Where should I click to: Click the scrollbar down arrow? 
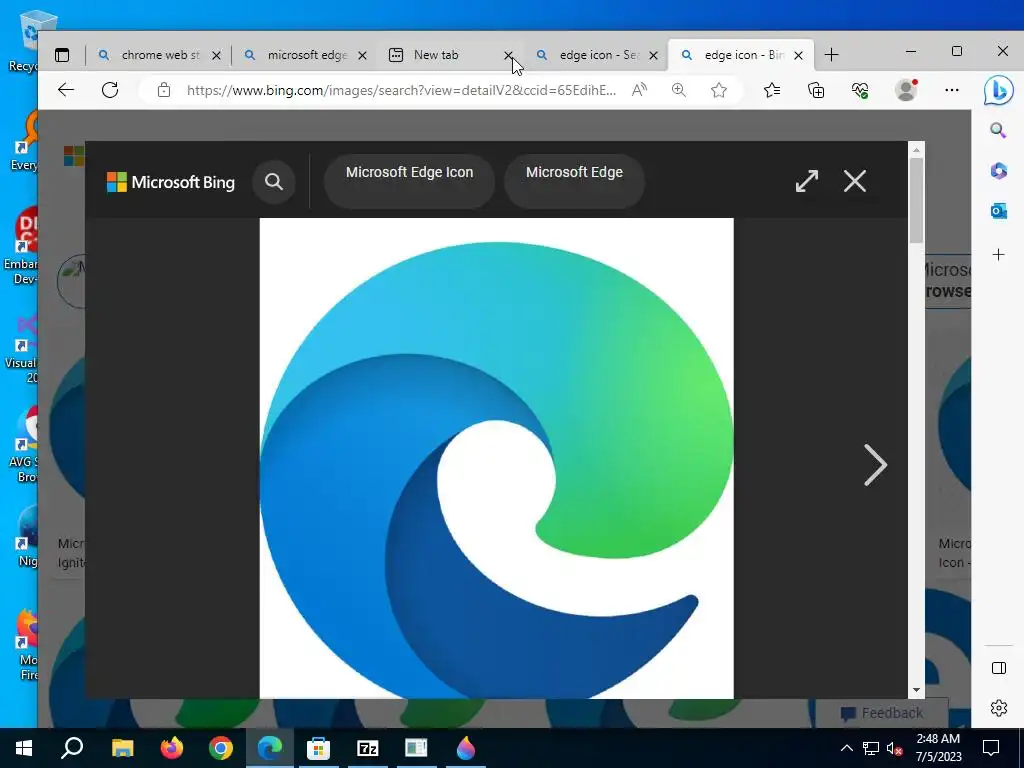pyautogui.click(x=916, y=690)
